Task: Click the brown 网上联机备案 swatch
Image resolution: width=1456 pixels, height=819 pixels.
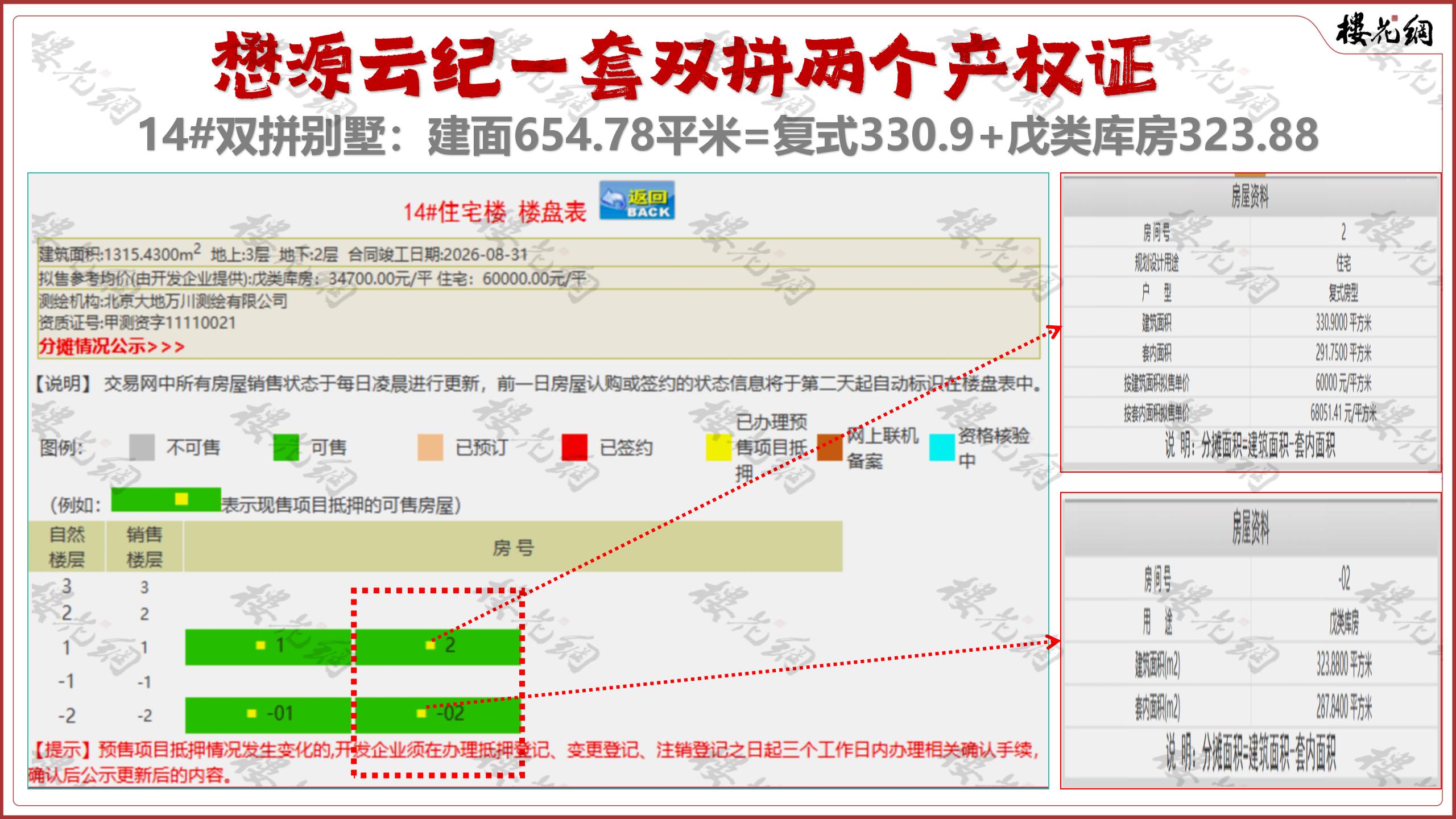Action: click(830, 448)
